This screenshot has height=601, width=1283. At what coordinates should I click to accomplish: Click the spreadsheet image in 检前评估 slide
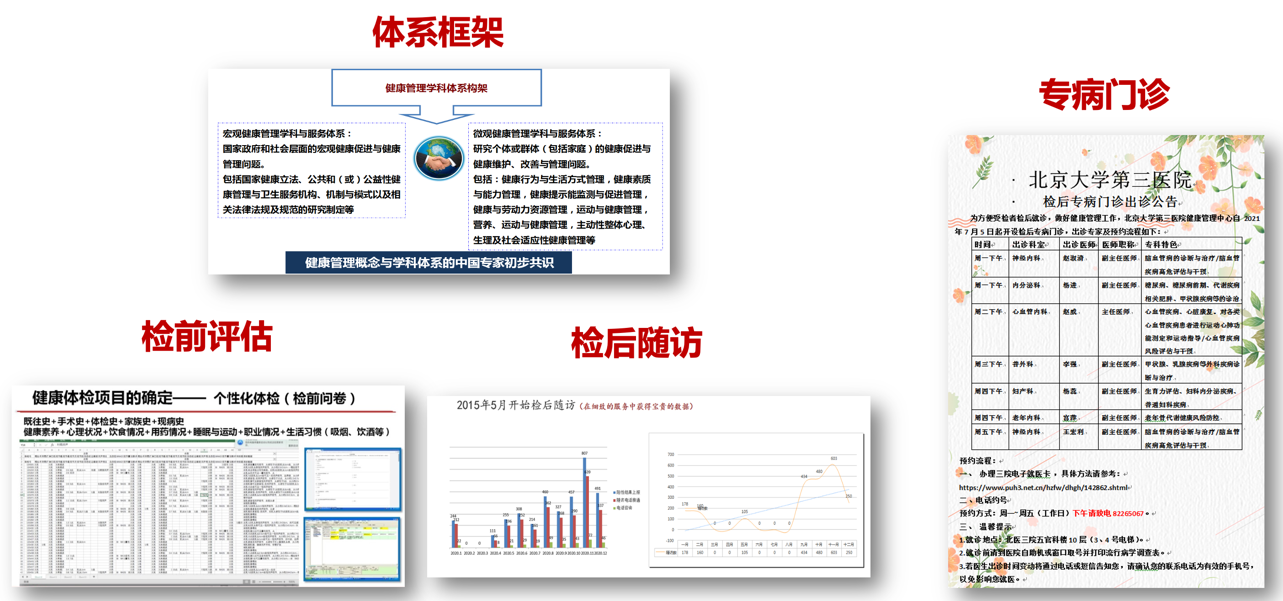[x=160, y=510]
